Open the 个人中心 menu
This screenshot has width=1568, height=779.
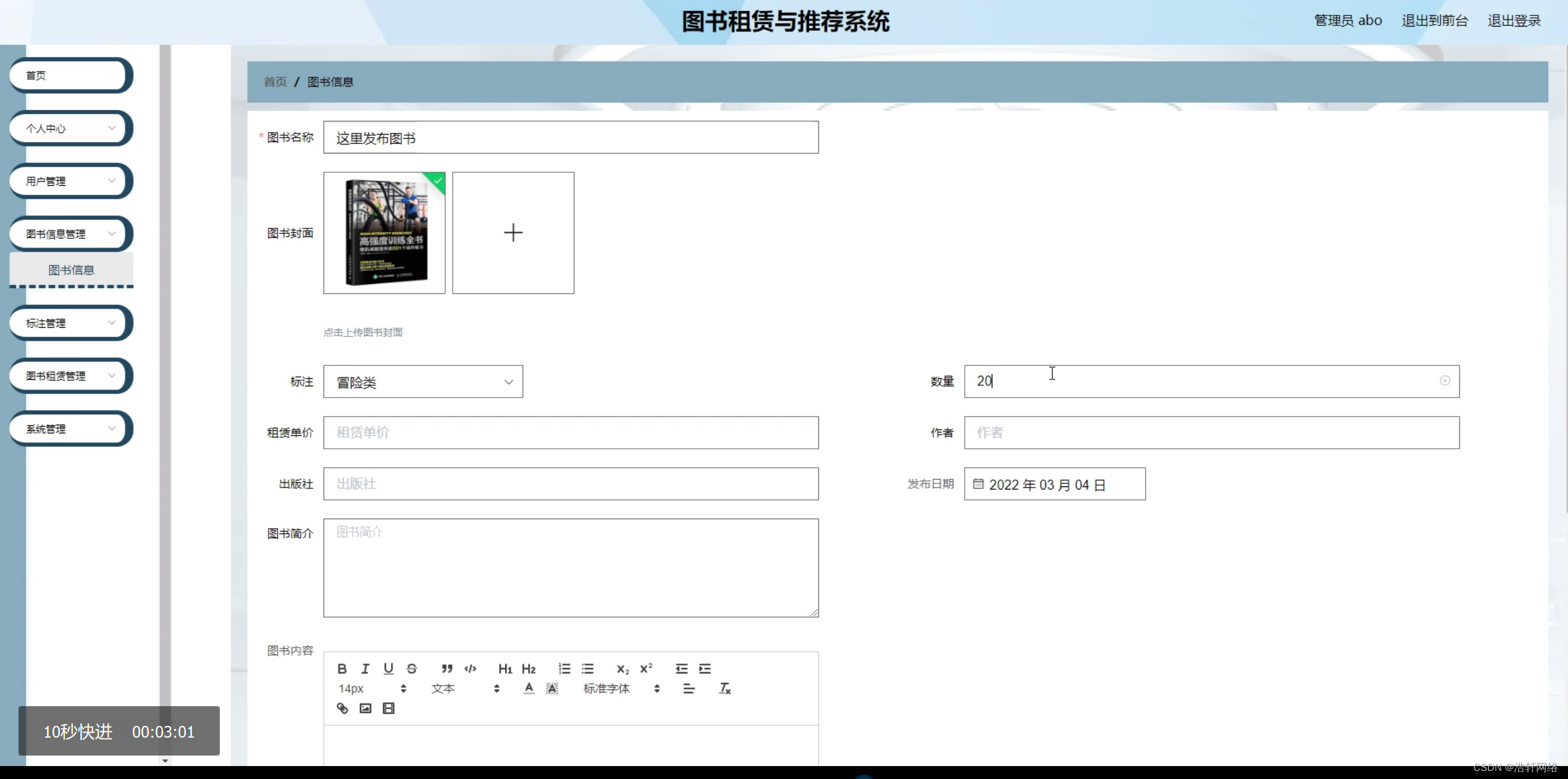tap(70, 128)
